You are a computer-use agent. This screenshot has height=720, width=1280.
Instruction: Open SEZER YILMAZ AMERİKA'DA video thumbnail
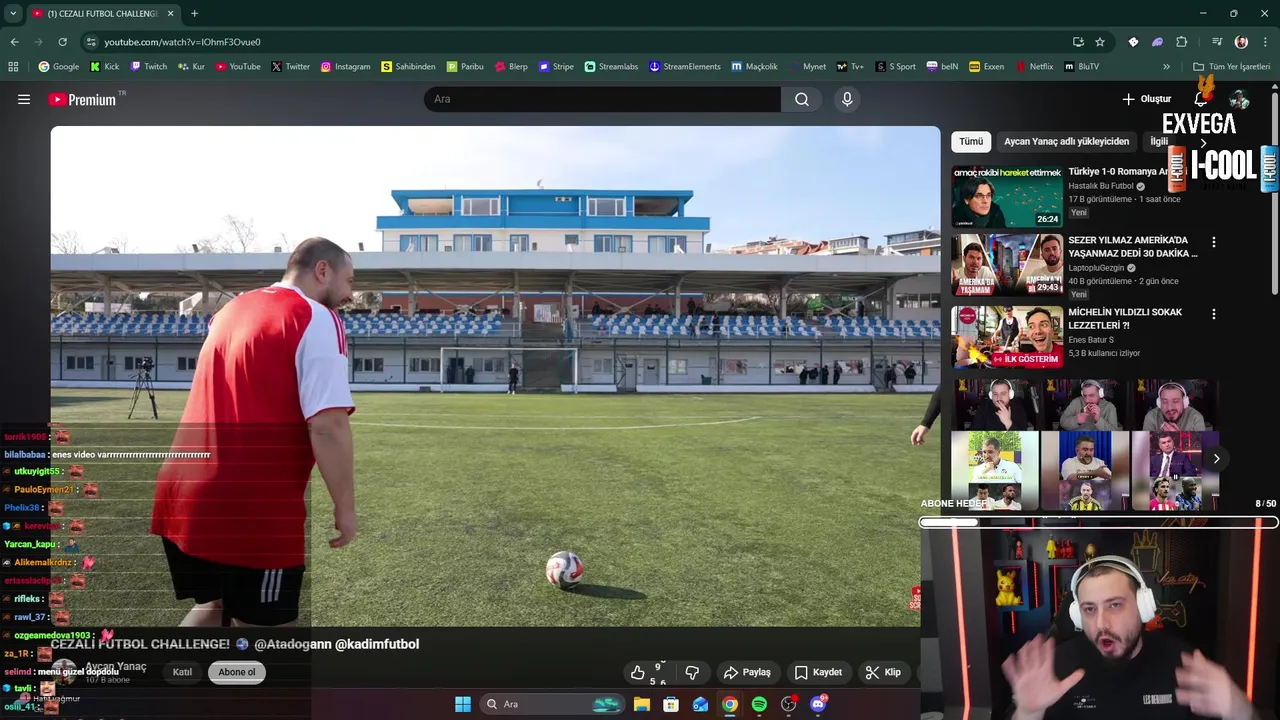[x=1007, y=266]
